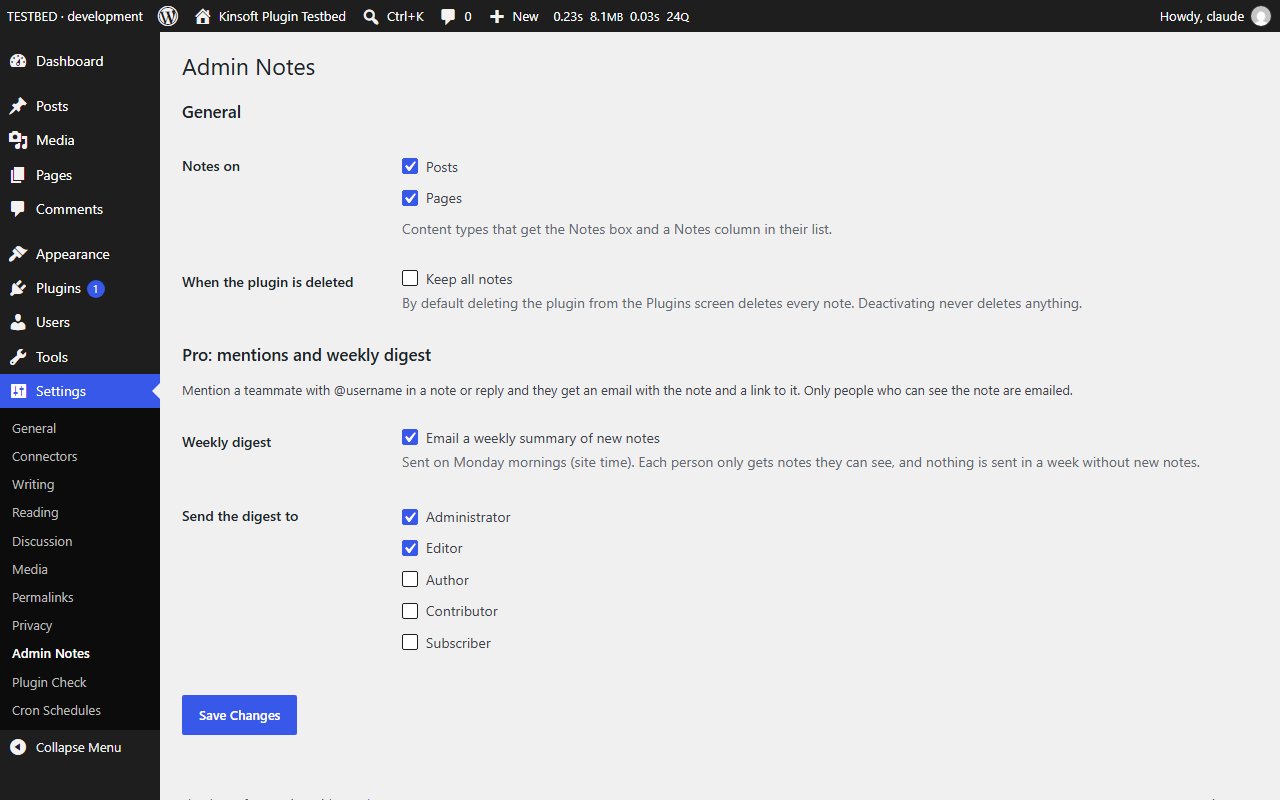Click the Posts pushpin icon
1280x800 pixels.
18,106
